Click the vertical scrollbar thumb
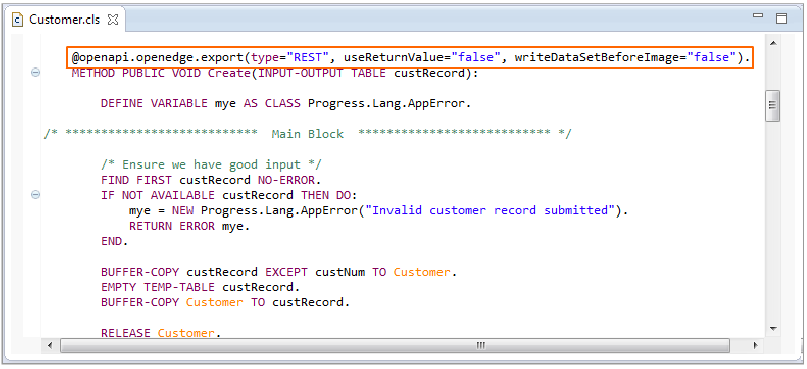Viewport: 807px width, 369px height. pos(773,106)
